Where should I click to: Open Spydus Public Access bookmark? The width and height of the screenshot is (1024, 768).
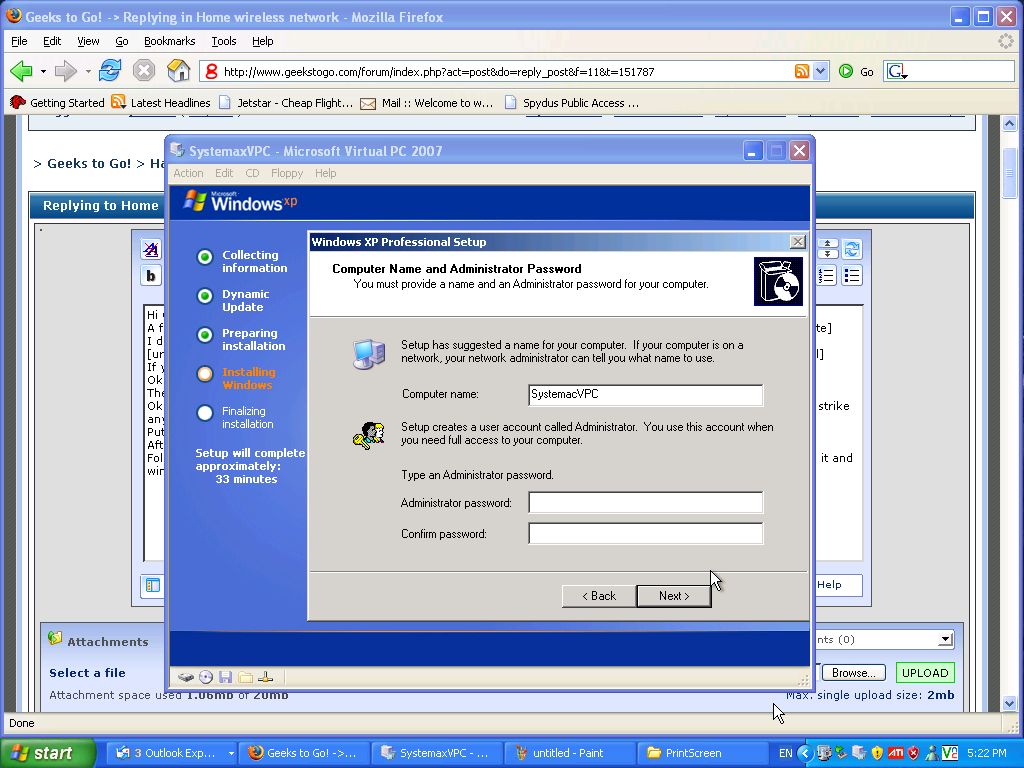(572, 103)
